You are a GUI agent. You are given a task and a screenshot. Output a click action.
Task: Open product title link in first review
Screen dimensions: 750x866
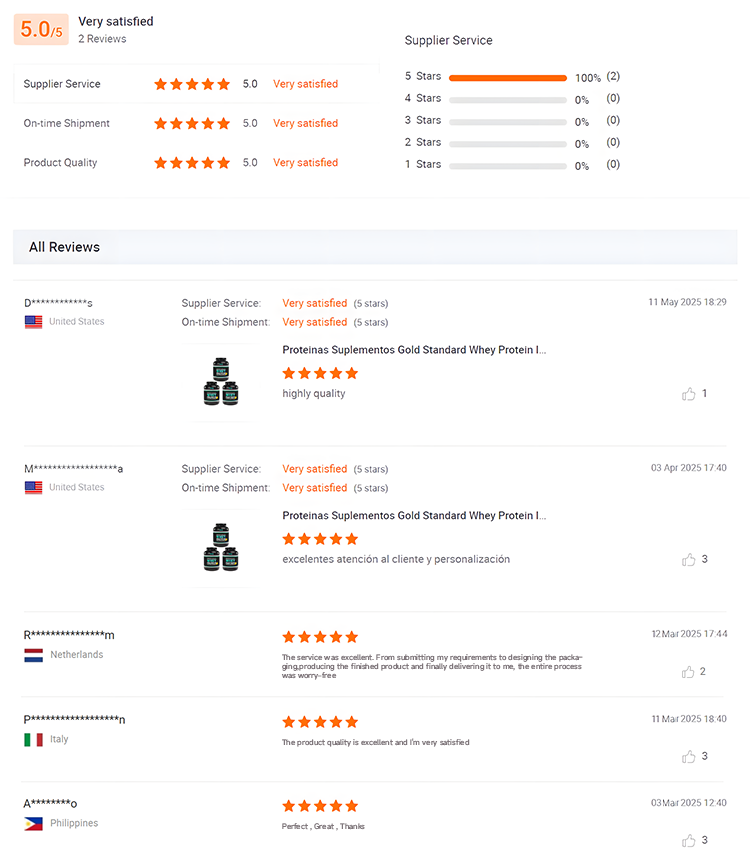(x=414, y=350)
